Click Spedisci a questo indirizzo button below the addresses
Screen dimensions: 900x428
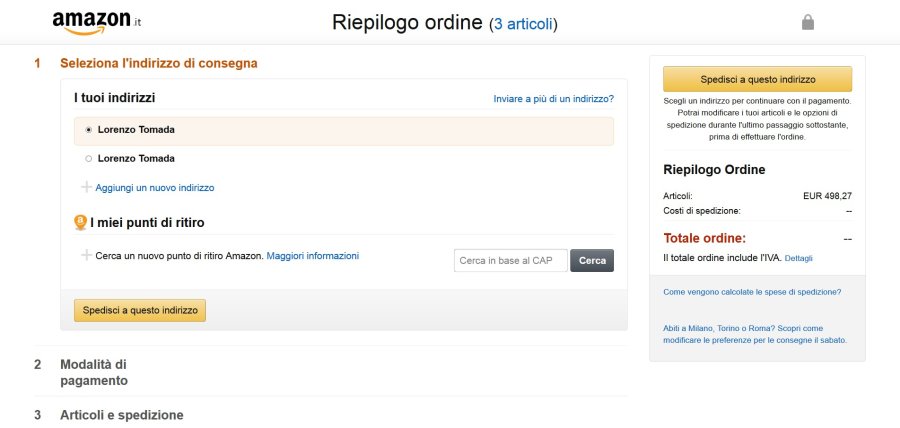(140, 310)
